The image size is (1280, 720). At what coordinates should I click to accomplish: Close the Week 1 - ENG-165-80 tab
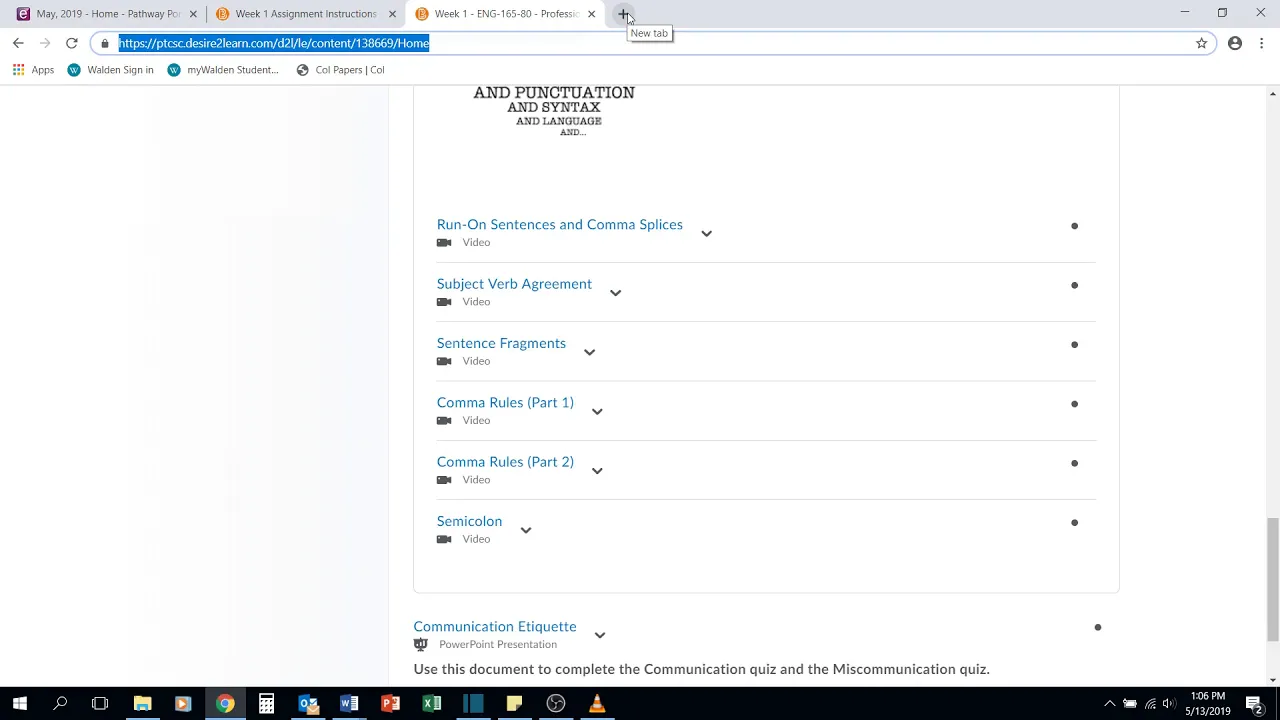pos(592,14)
